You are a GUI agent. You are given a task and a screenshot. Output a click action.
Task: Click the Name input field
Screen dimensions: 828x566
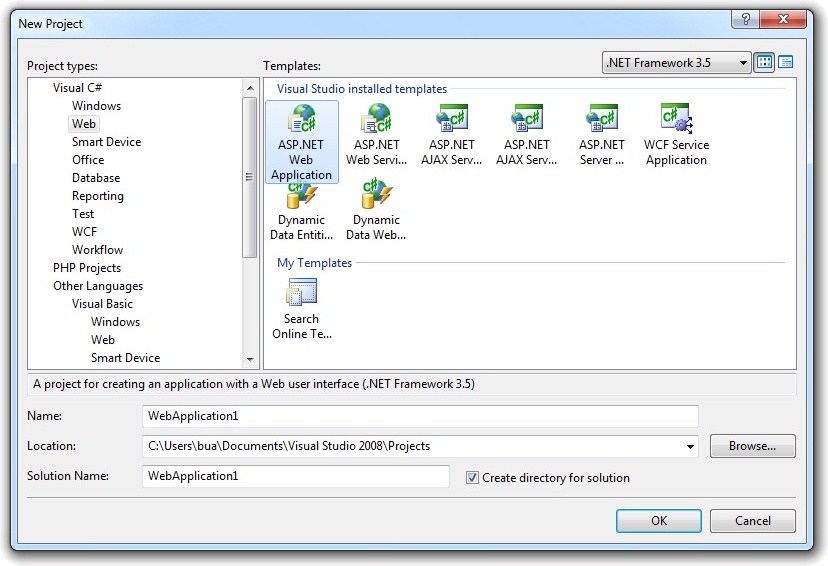click(420, 416)
